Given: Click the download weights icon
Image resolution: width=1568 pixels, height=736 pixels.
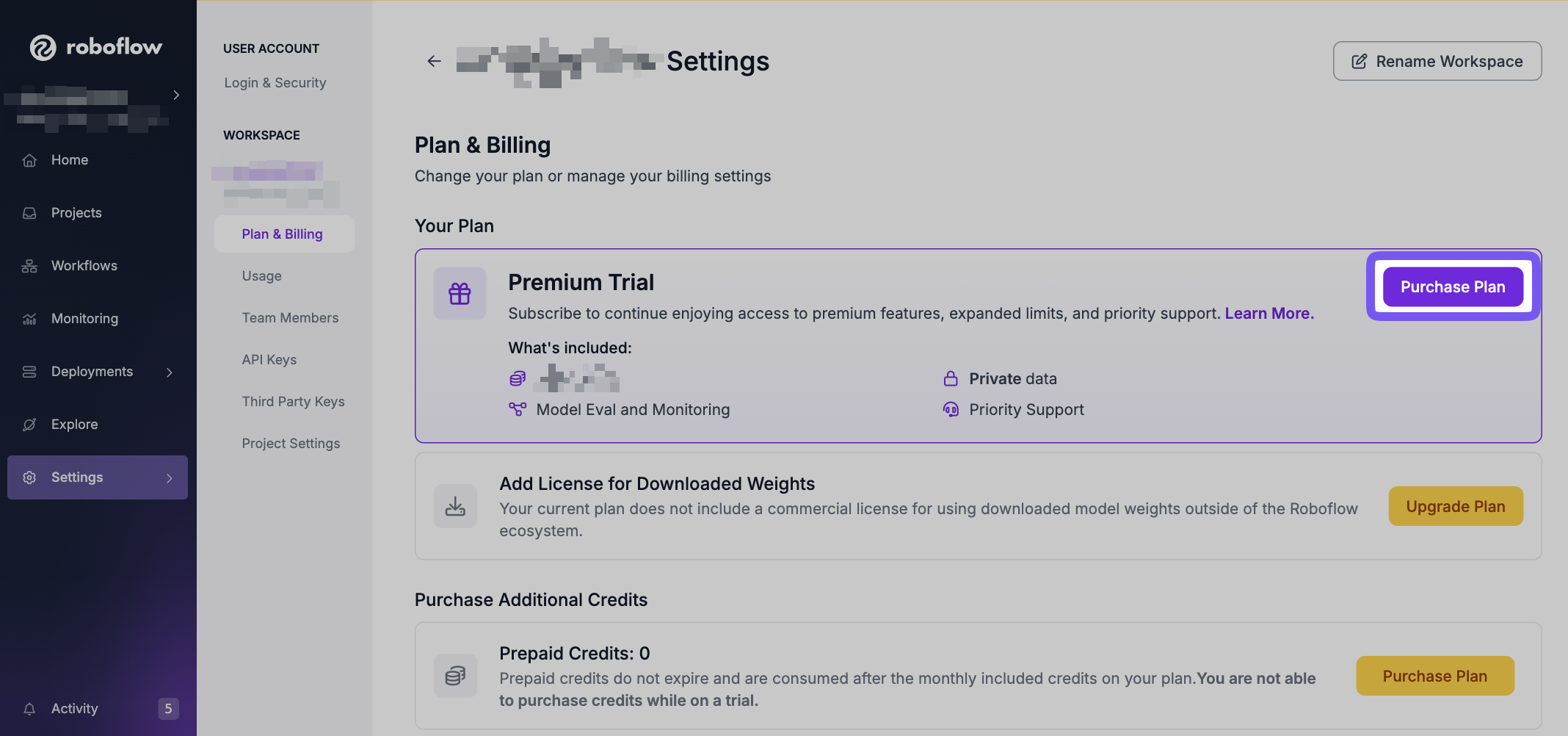Looking at the screenshot, I should (x=455, y=506).
